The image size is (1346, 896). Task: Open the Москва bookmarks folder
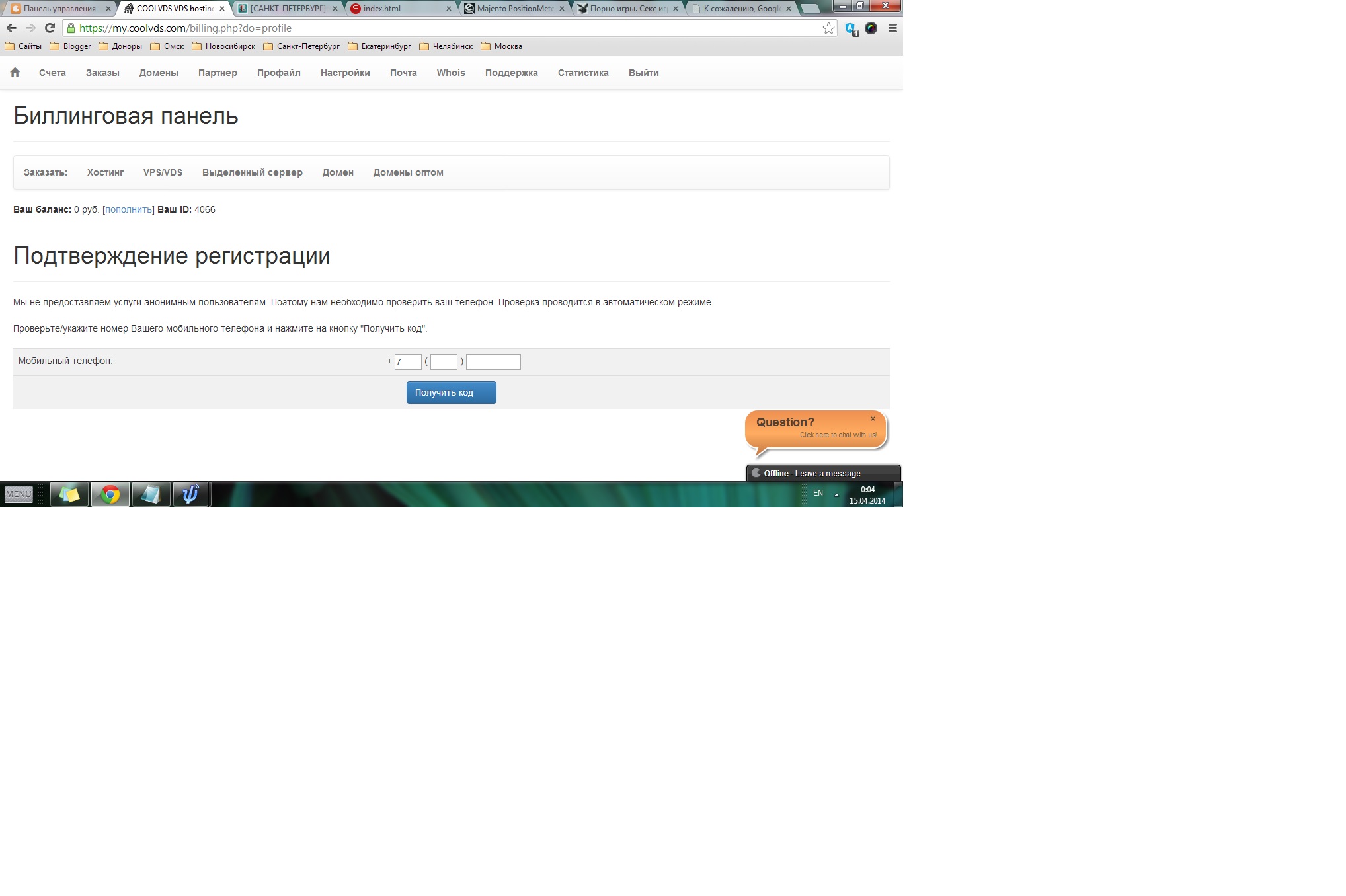pos(501,46)
